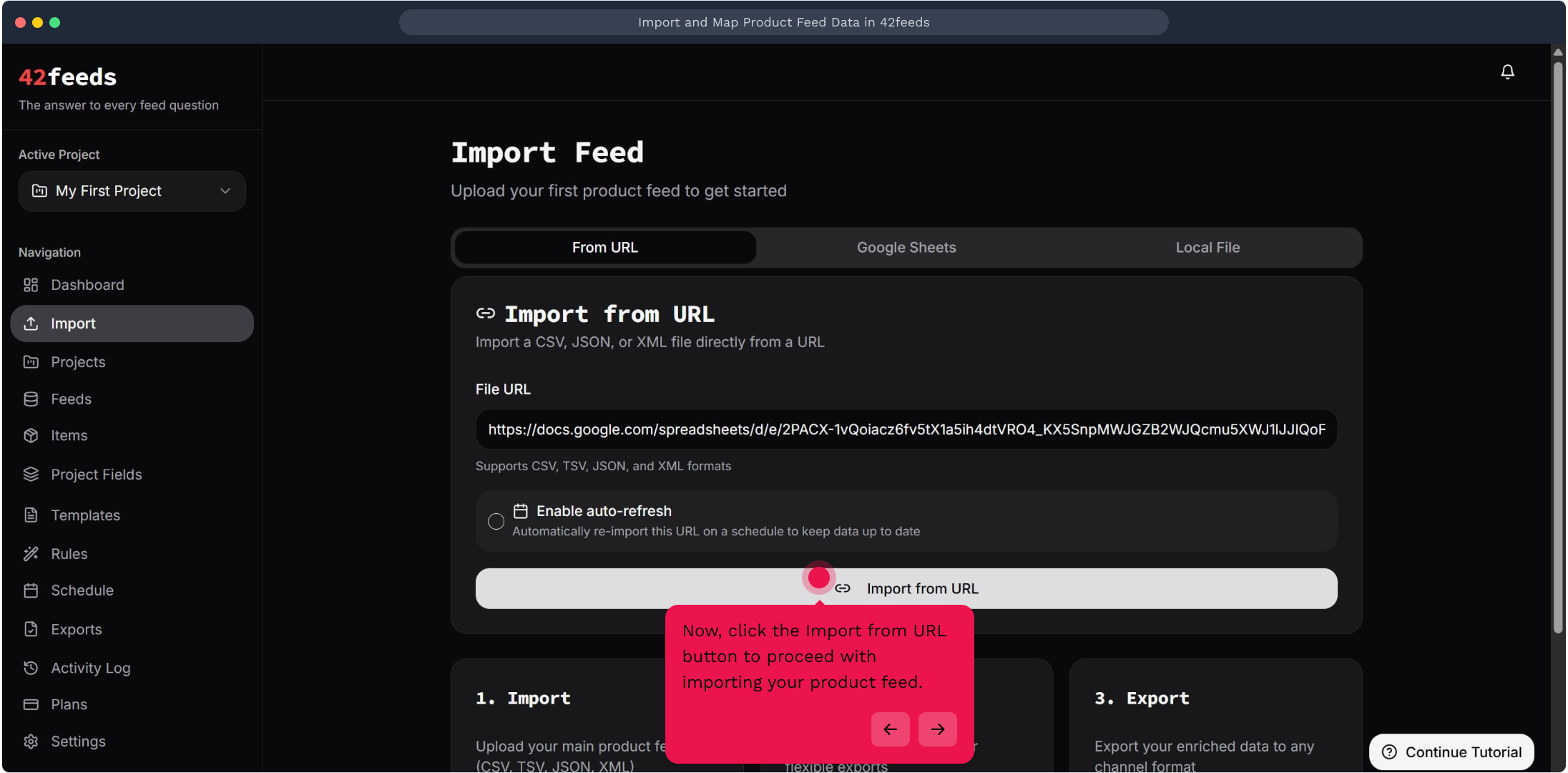
Task: Click the Exports file icon
Action: pyautogui.click(x=31, y=629)
